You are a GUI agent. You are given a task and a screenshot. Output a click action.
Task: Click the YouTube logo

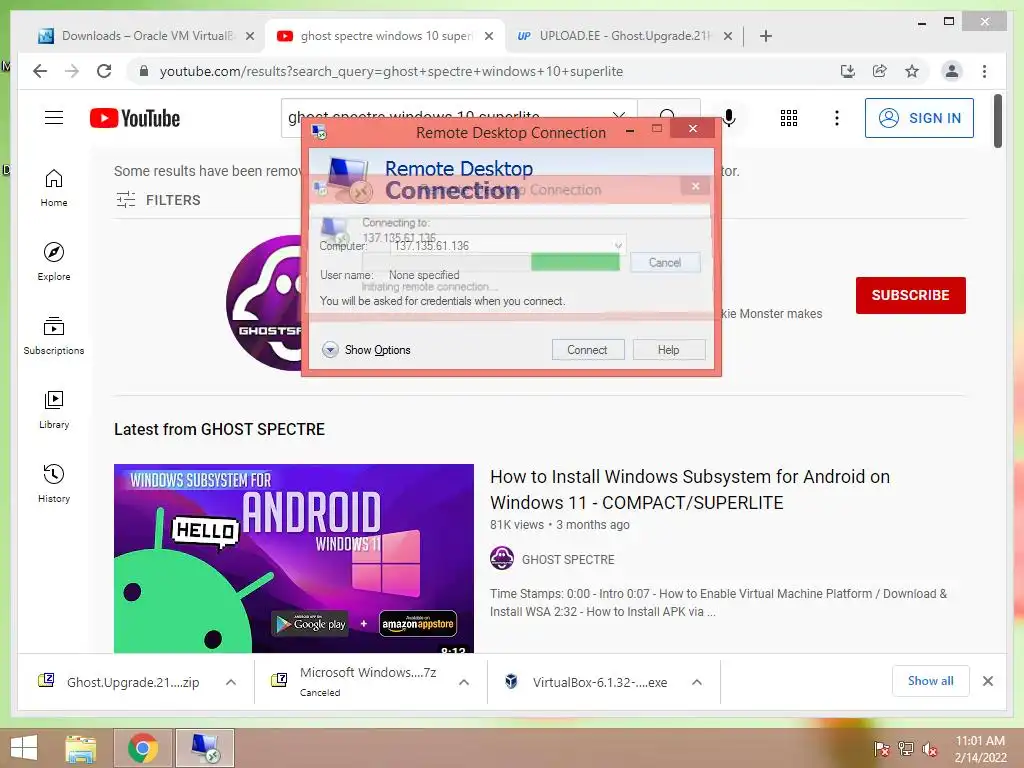click(135, 118)
